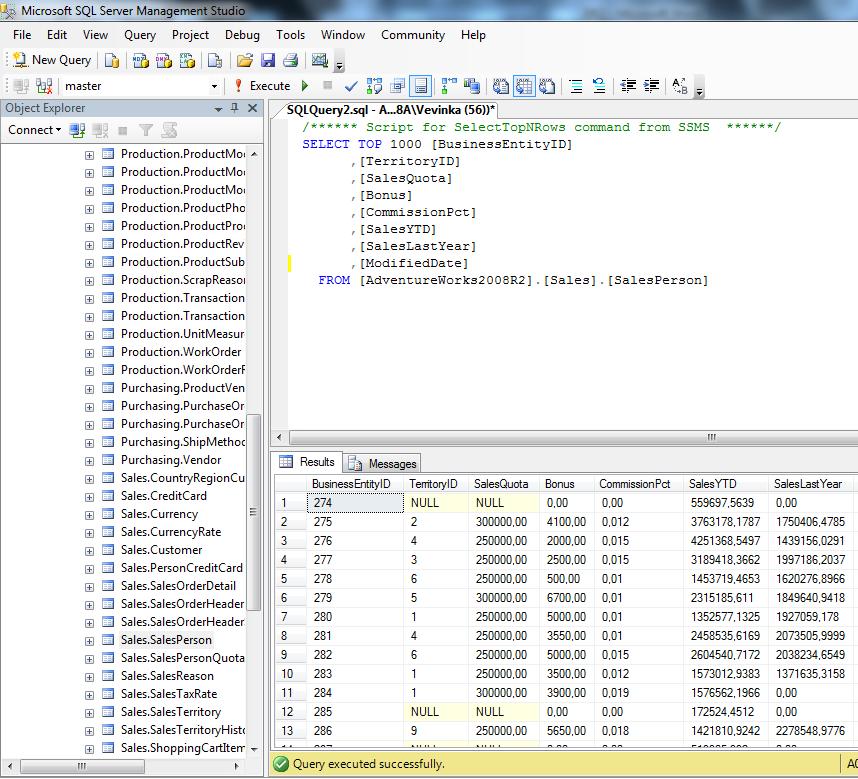Viewport: 858px width, 779px height.
Task: Open the File menu
Action: click(x=22, y=35)
